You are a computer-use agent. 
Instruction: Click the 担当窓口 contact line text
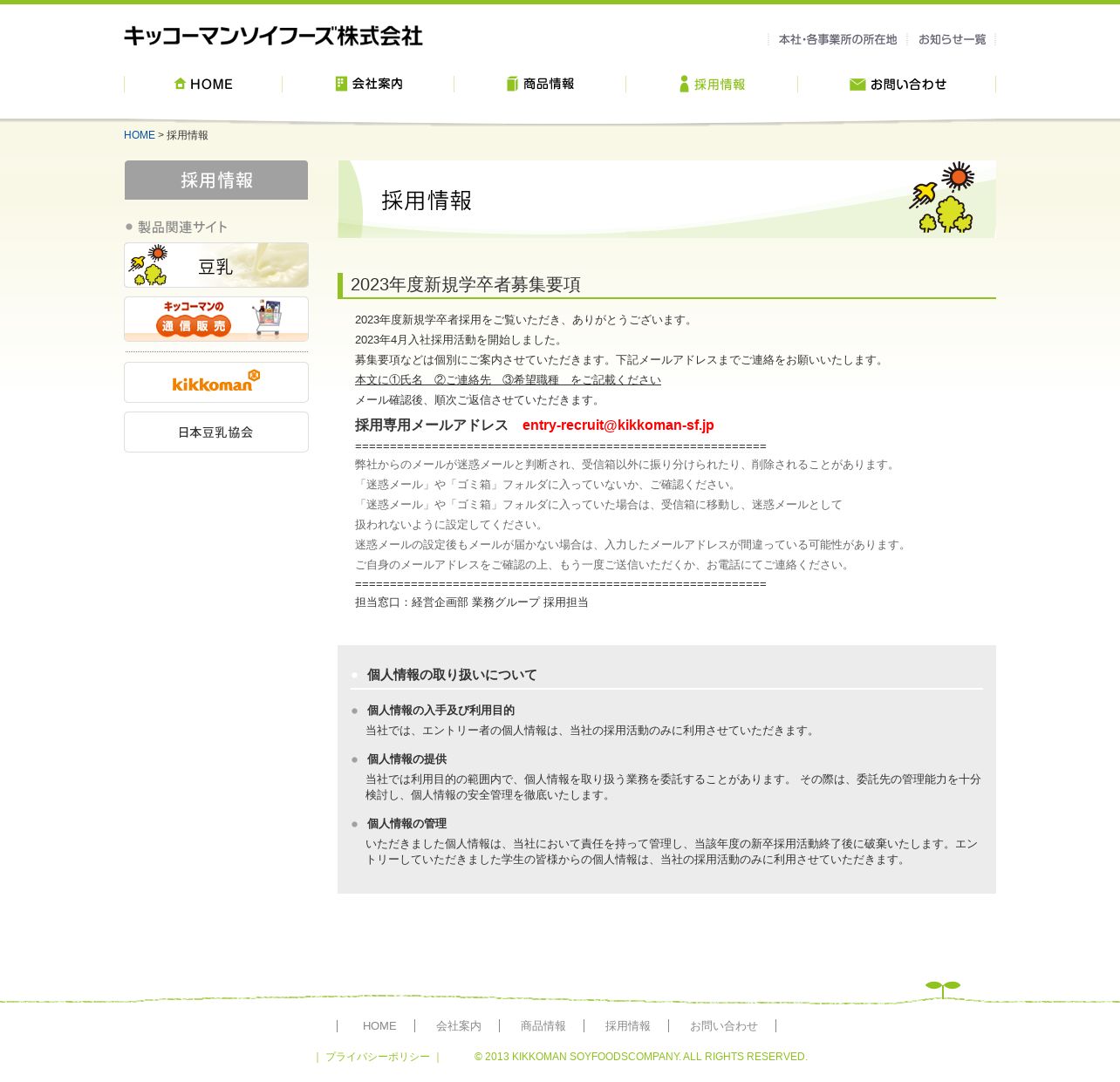(472, 602)
